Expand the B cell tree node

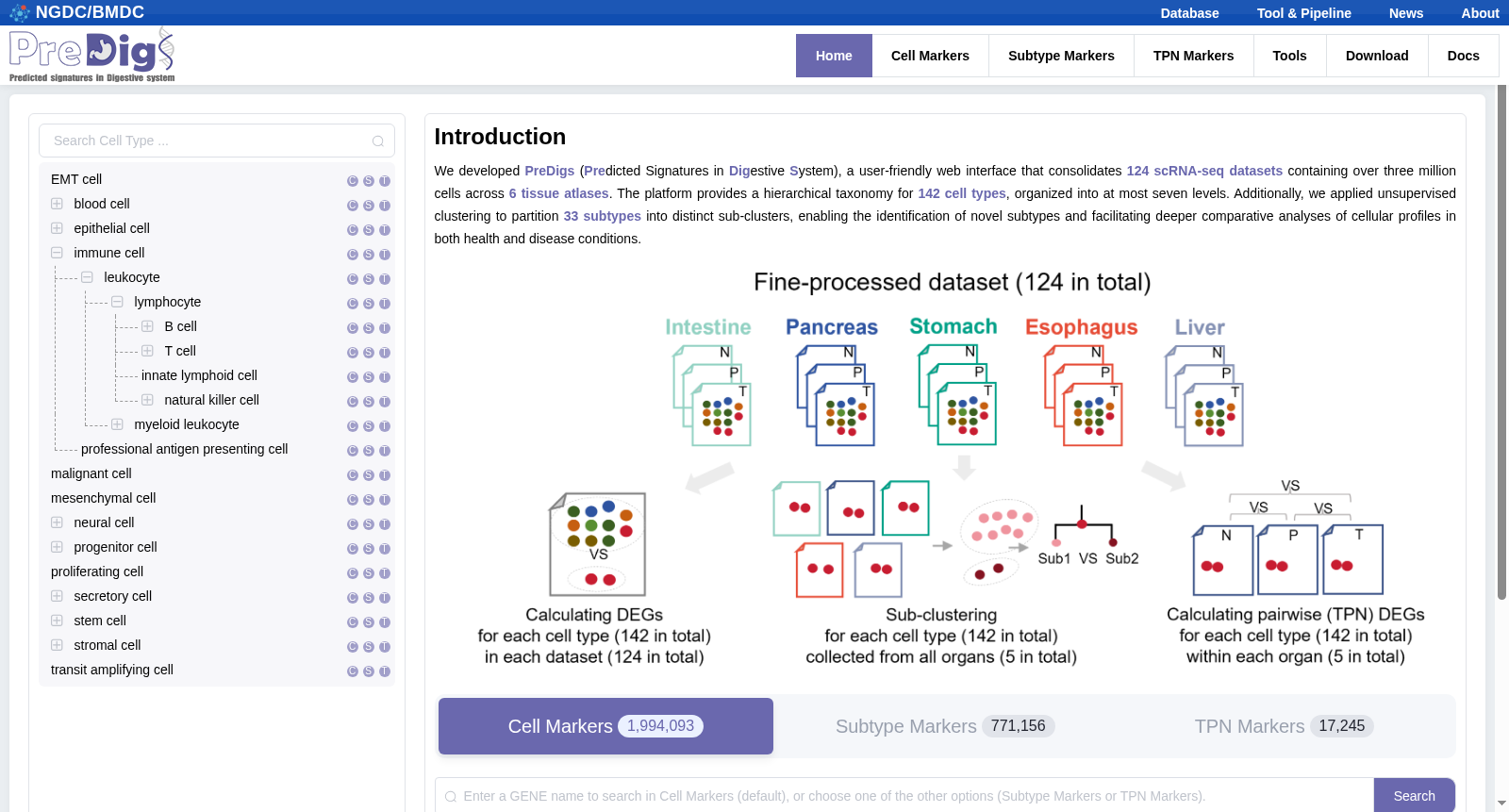(x=147, y=326)
